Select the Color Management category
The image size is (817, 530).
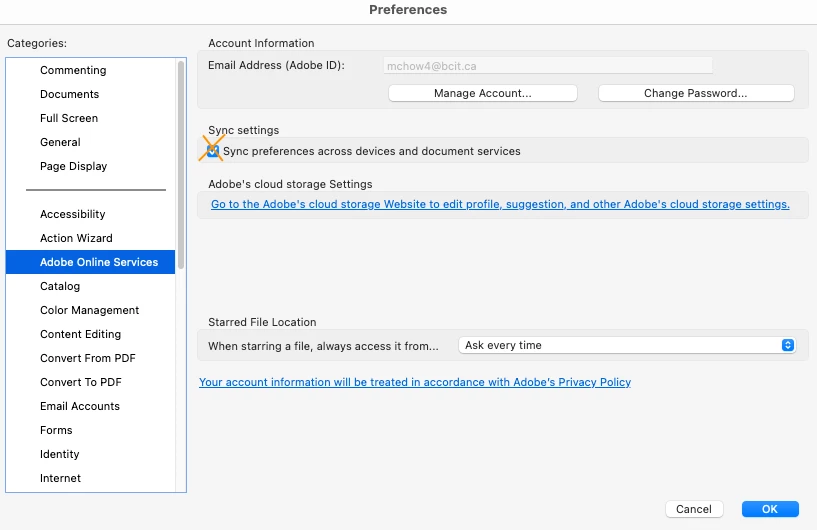click(89, 310)
